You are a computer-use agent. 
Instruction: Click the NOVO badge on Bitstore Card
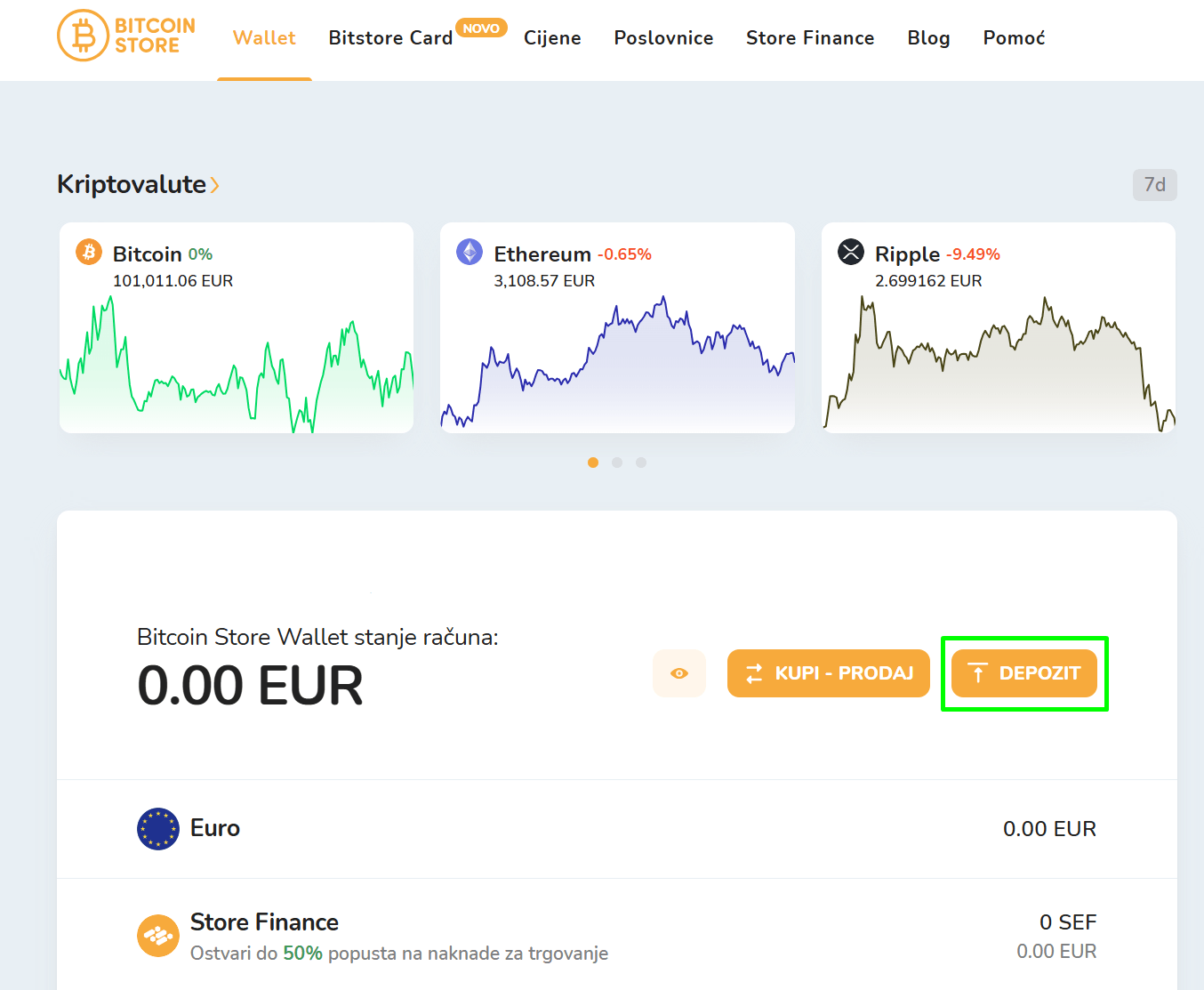tap(481, 28)
